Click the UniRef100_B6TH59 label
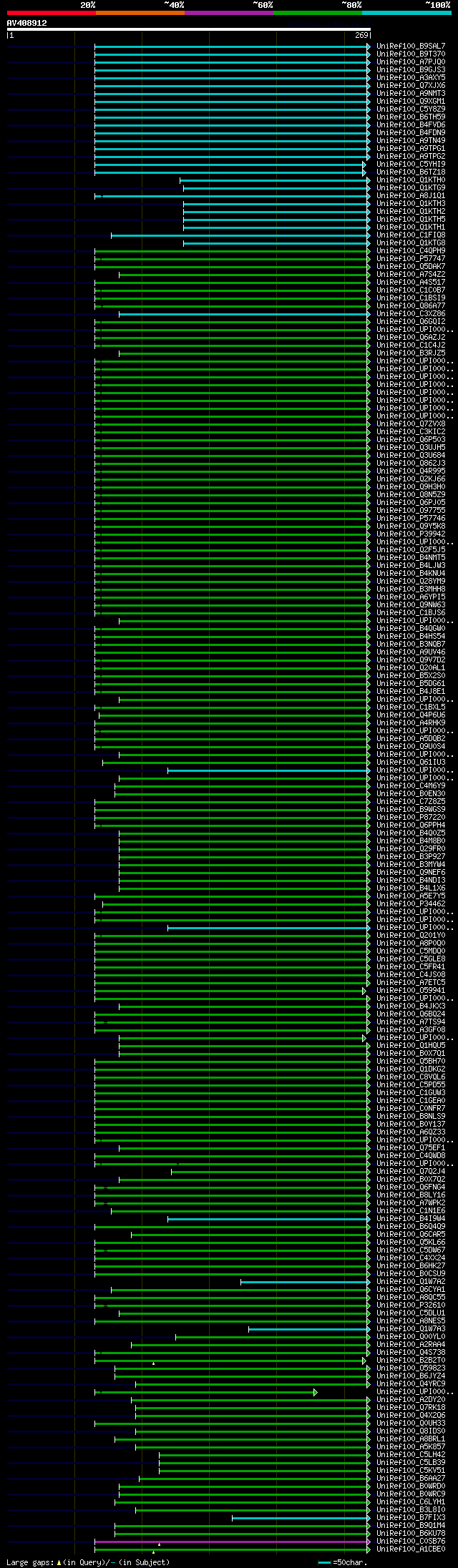Screen dimensions: 458x1568 pyautogui.click(x=411, y=117)
